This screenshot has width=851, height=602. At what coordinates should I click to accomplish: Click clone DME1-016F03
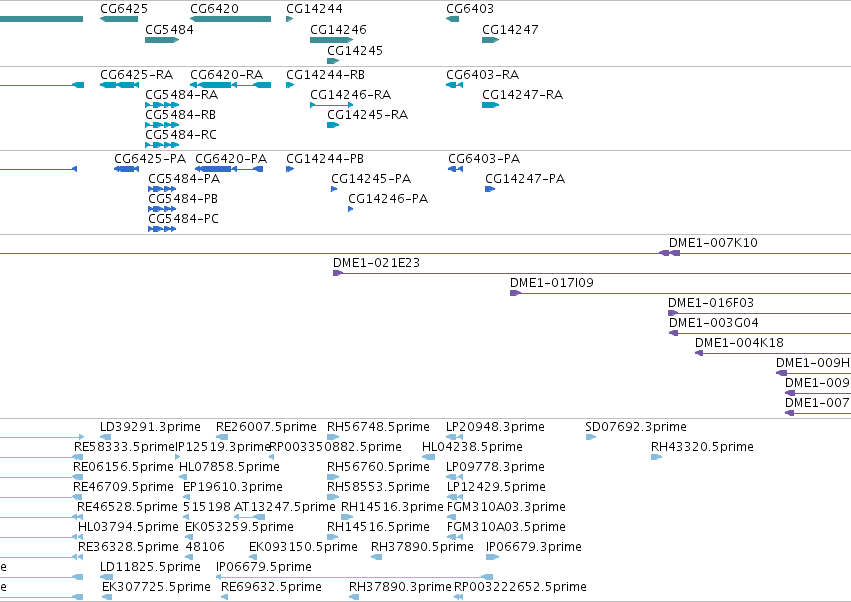(711, 303)
